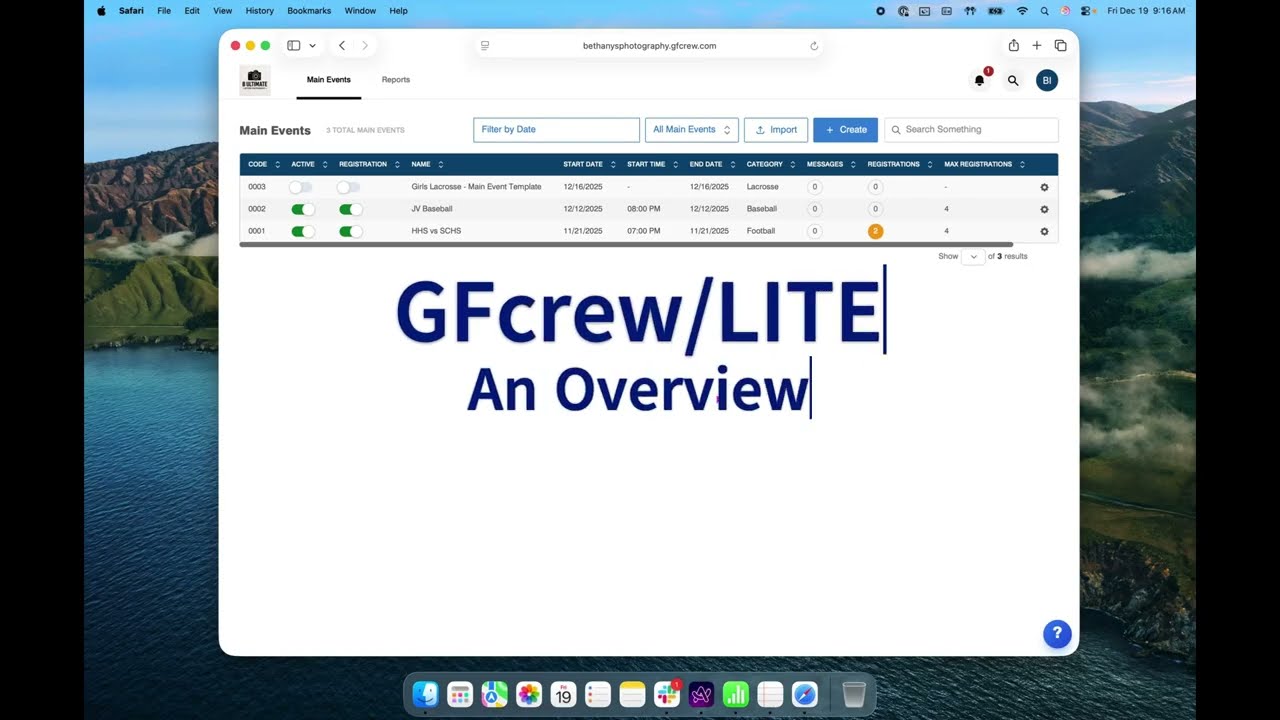Go back with Safari back arrow
Image resolution: width=1280 pixels, height=720 pixels.
[x=342, y=45]
